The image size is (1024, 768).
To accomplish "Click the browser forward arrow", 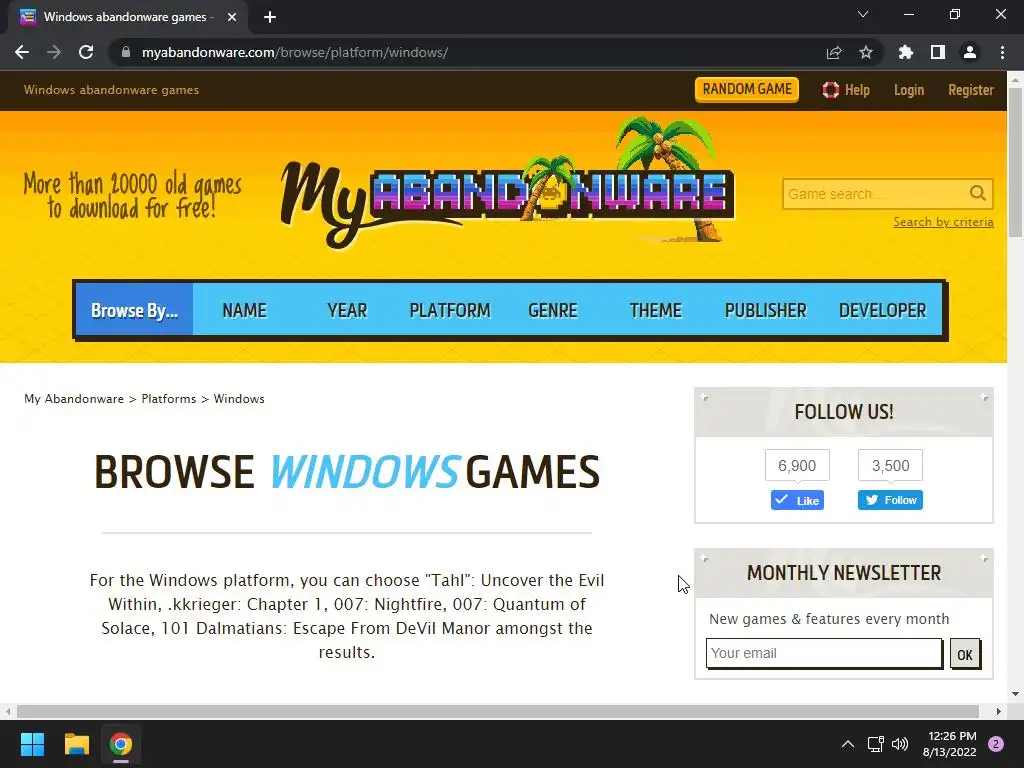I will pyautogui.click(x=54, y=52).
